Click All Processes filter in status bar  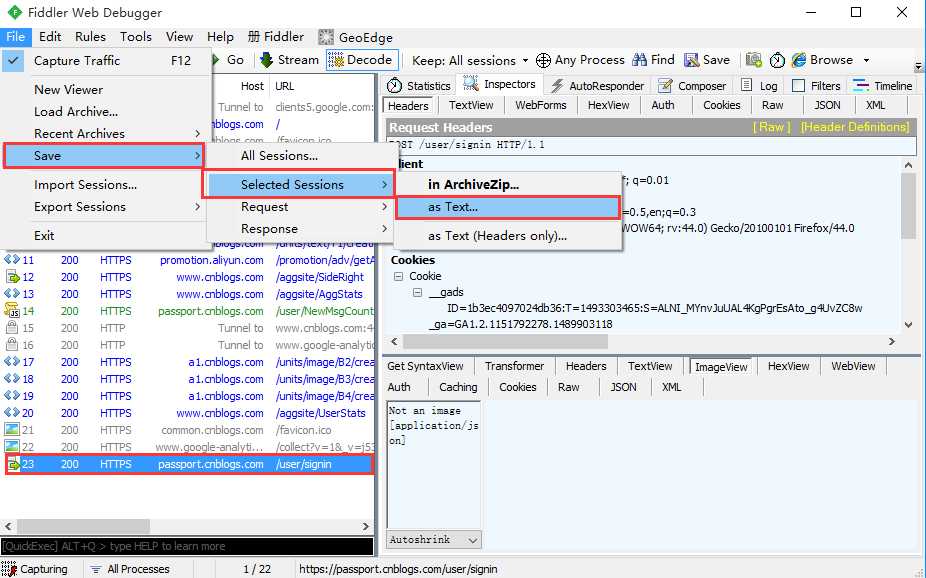click(x=130, y=569)
